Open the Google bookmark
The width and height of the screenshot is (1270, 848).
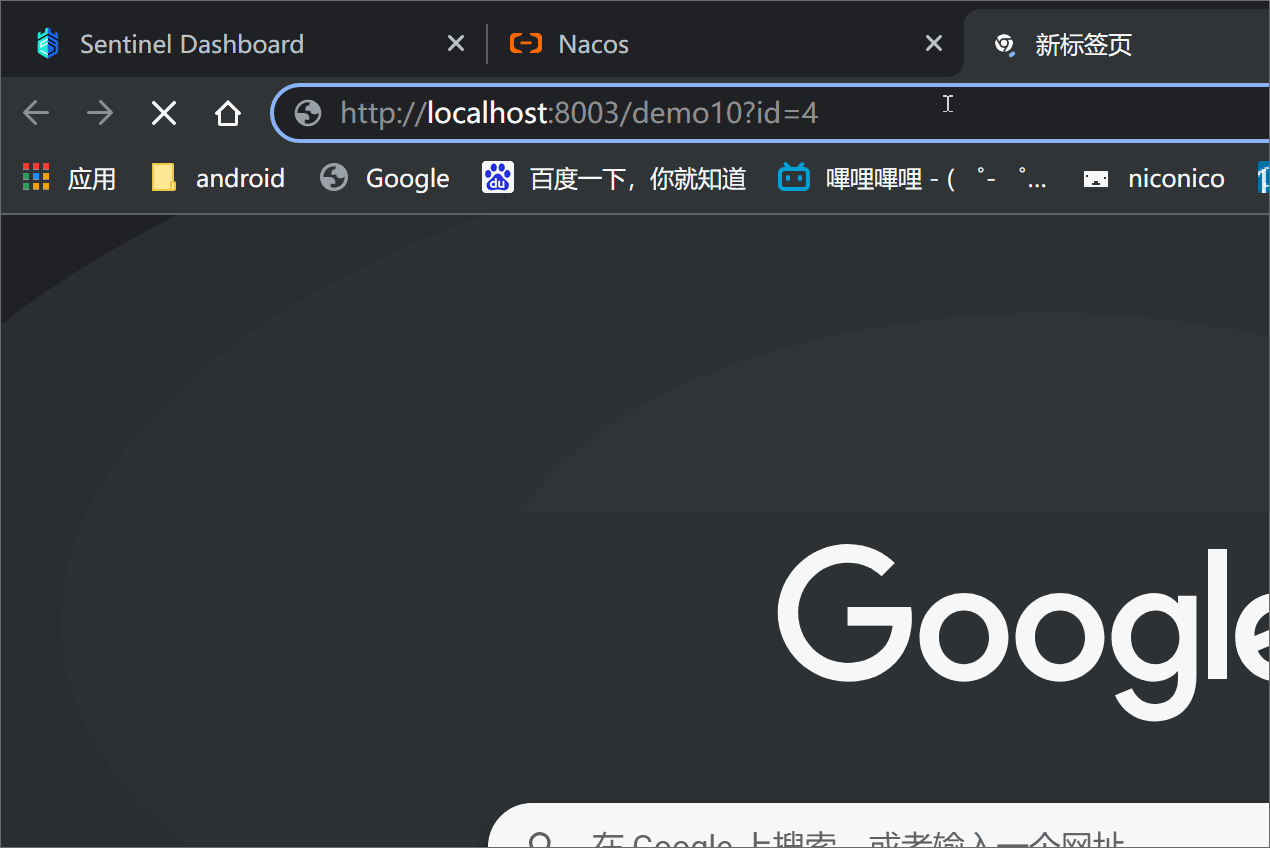click(x=384, y=178)
